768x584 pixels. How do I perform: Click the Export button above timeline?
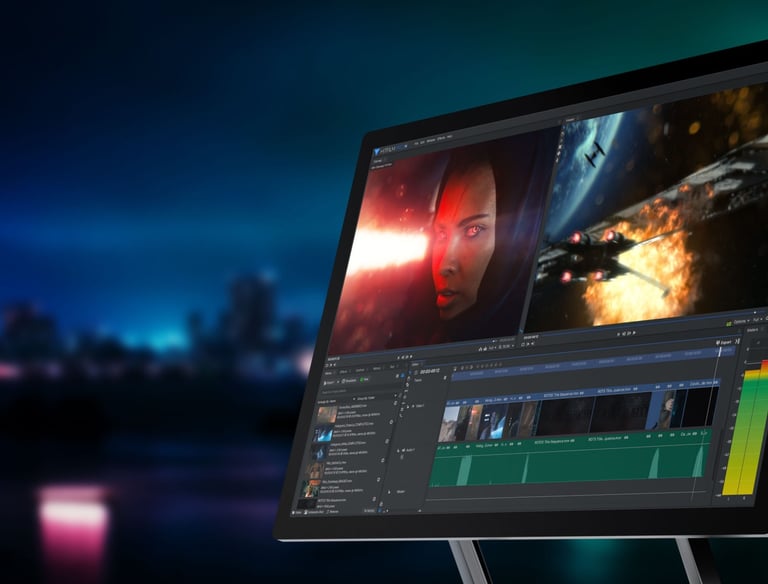tap(724, 342)
